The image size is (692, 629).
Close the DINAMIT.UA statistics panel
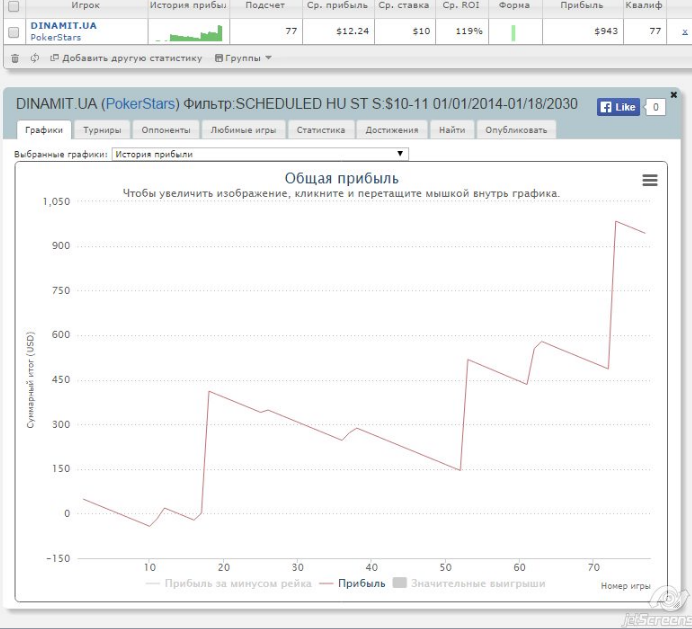click(673, 95)
